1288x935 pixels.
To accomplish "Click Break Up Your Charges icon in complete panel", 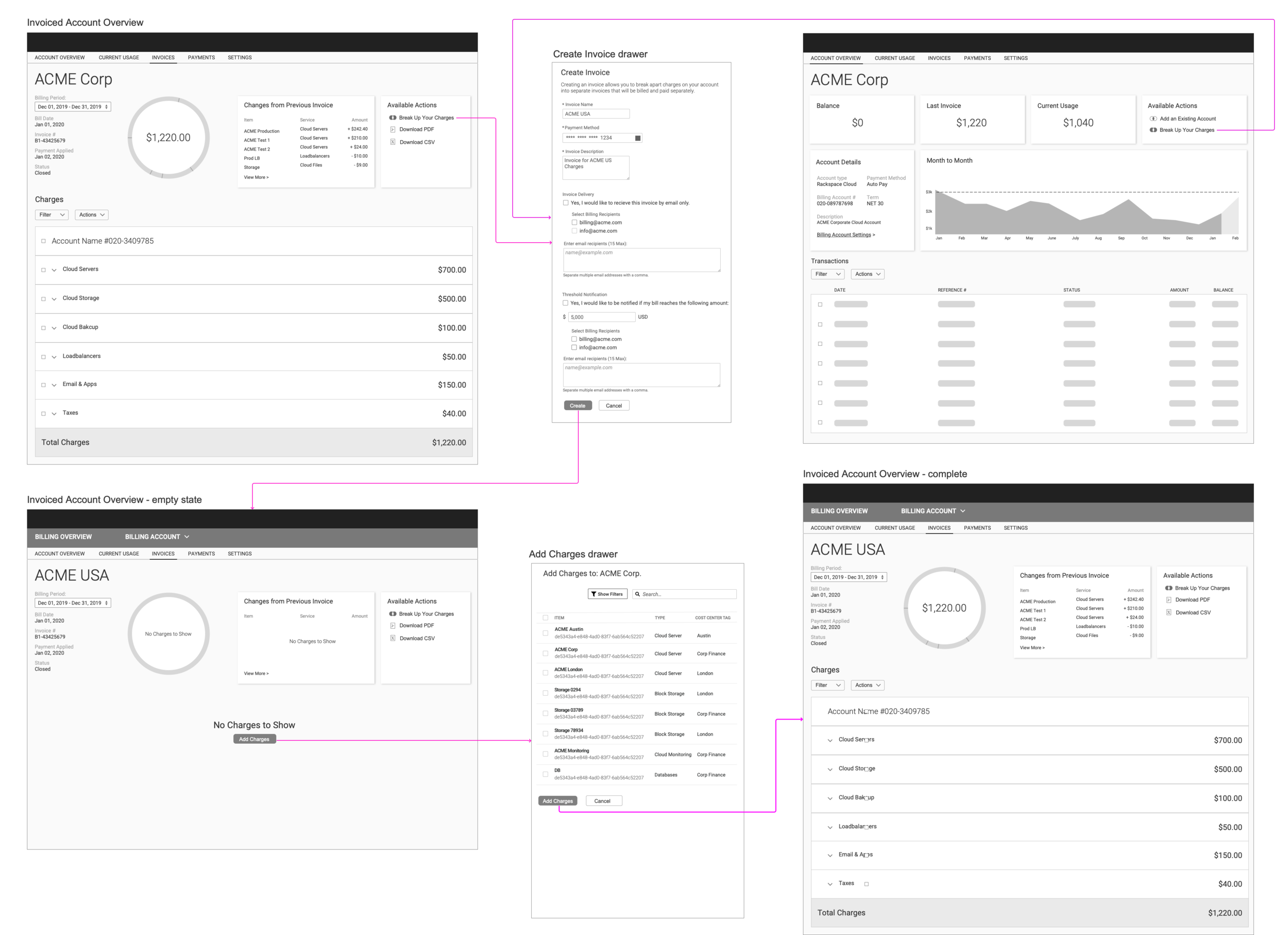I will pos(1169,588).
